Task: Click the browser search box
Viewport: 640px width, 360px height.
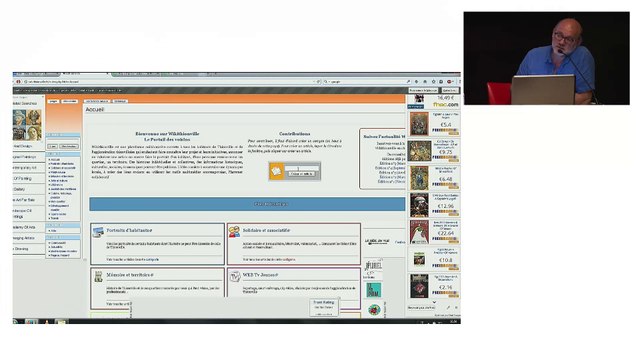Action: point(367,82)
